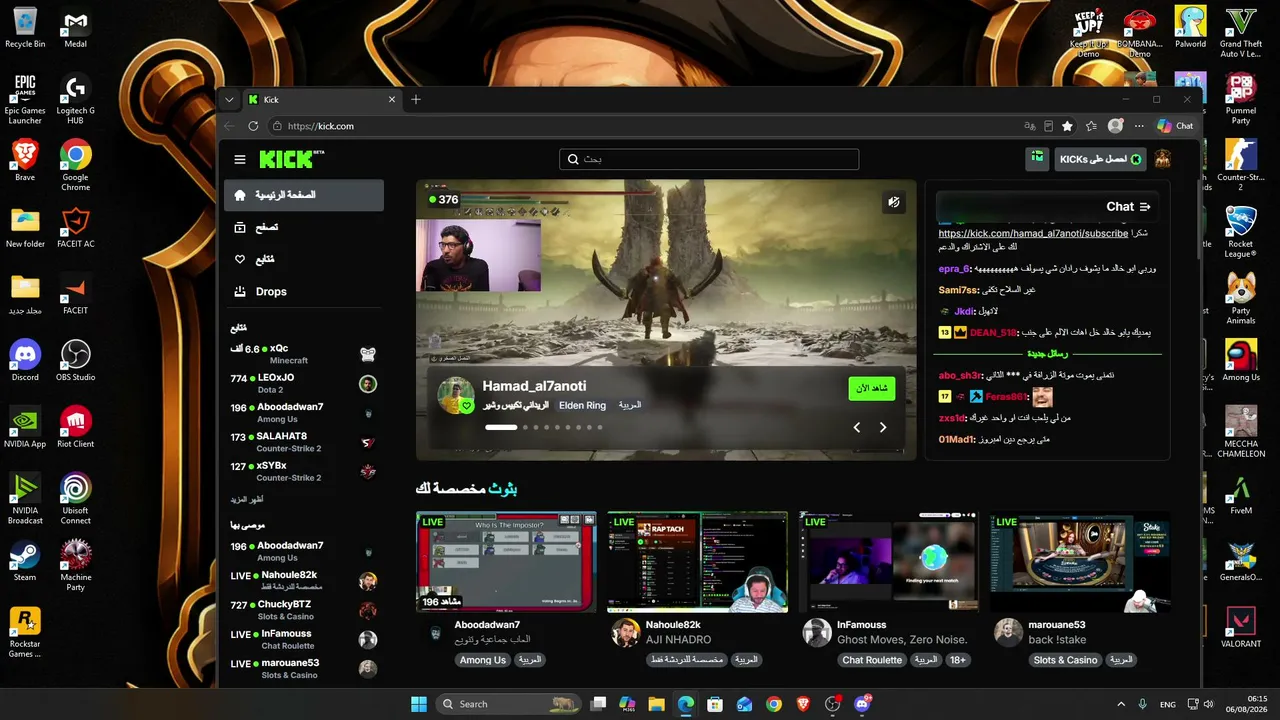1280x720 pixels.
Task: Open the VALORANT desktop shortcut
Action: coord(1241,627)
